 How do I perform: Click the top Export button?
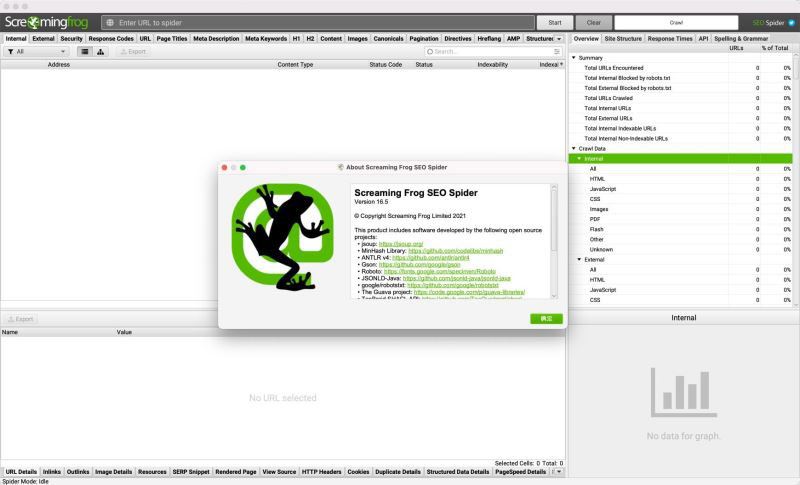point(133,52)
